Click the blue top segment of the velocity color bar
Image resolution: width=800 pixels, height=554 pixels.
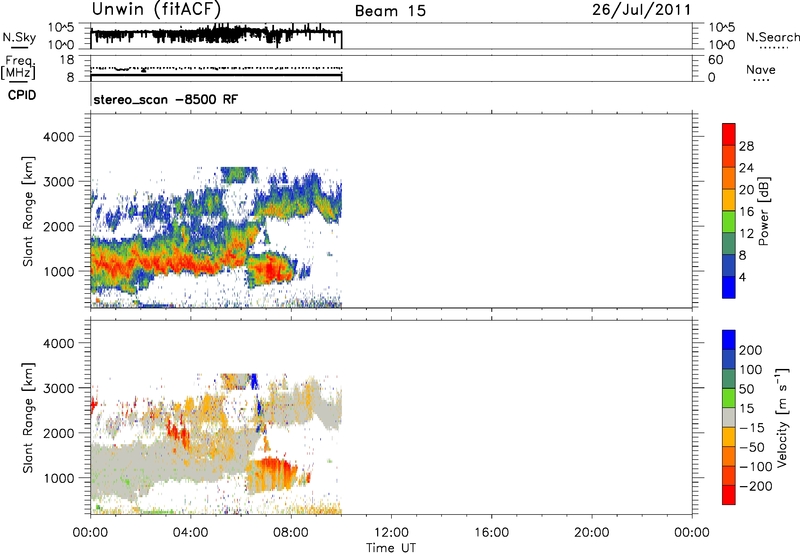pyautogui.click(x=729, y=340)
